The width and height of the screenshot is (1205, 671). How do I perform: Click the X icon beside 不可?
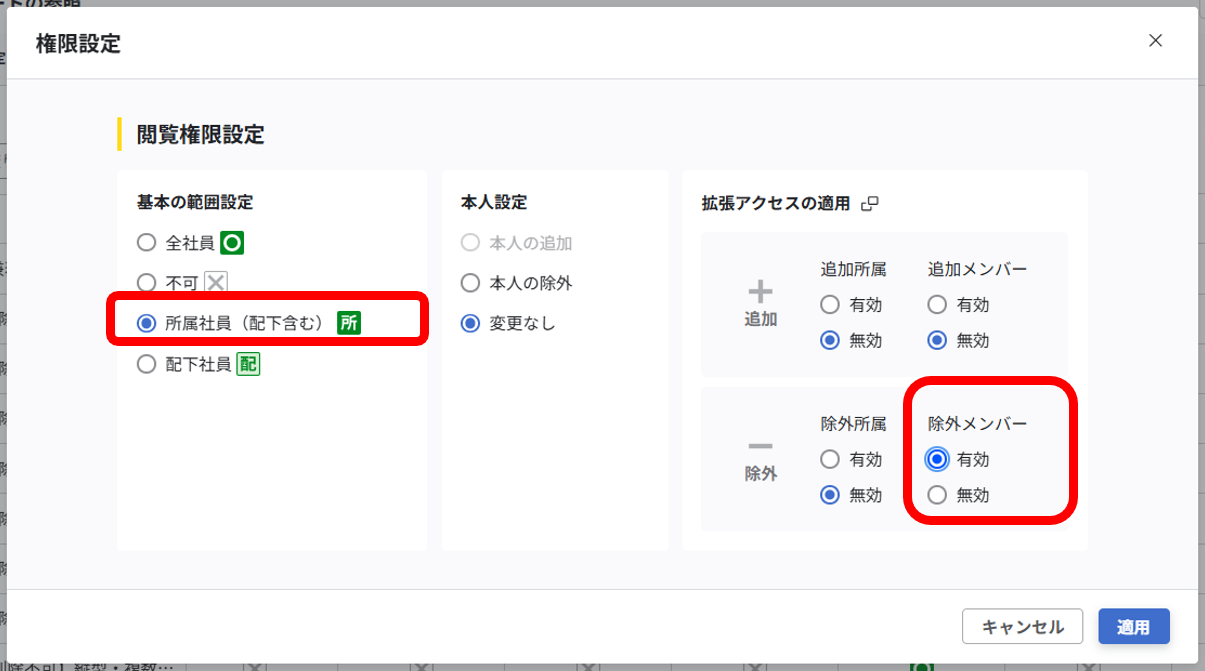216,283
